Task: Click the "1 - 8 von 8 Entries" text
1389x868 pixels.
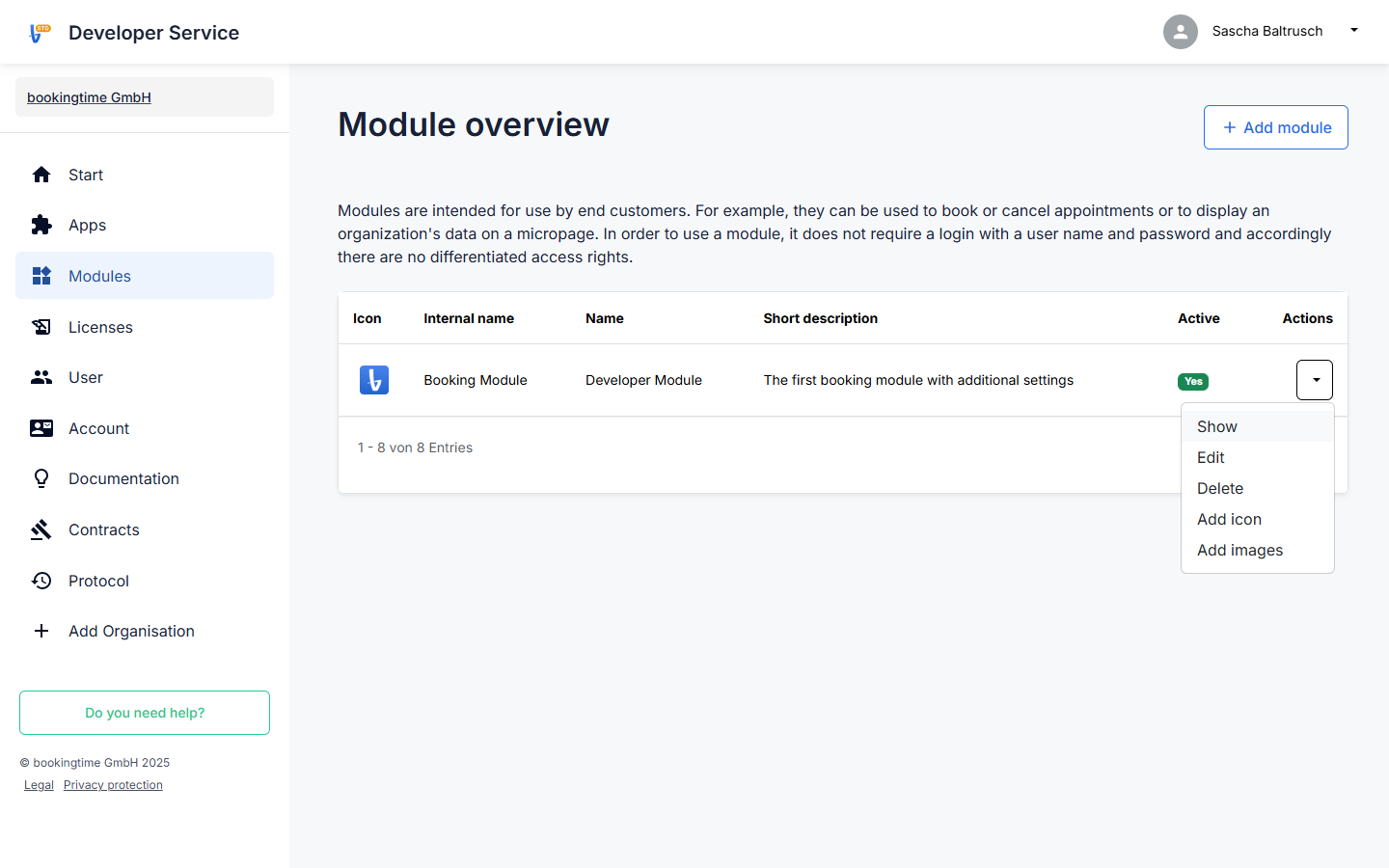Action: 415,448
